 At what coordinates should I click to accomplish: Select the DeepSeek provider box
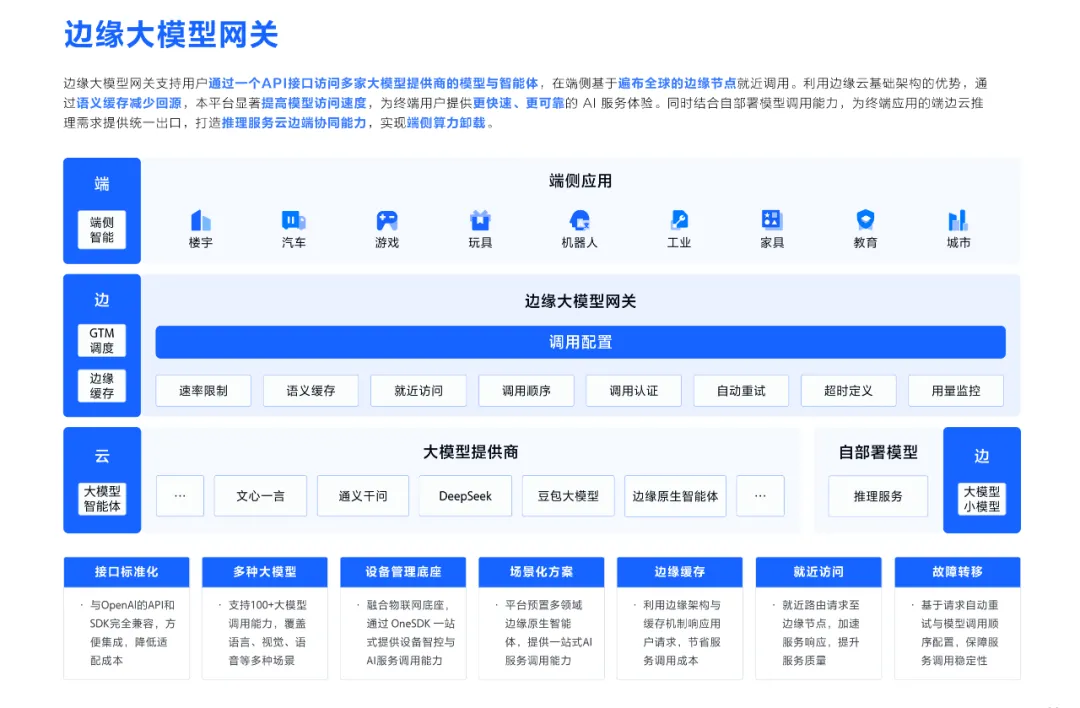click(x=465, y=496)
